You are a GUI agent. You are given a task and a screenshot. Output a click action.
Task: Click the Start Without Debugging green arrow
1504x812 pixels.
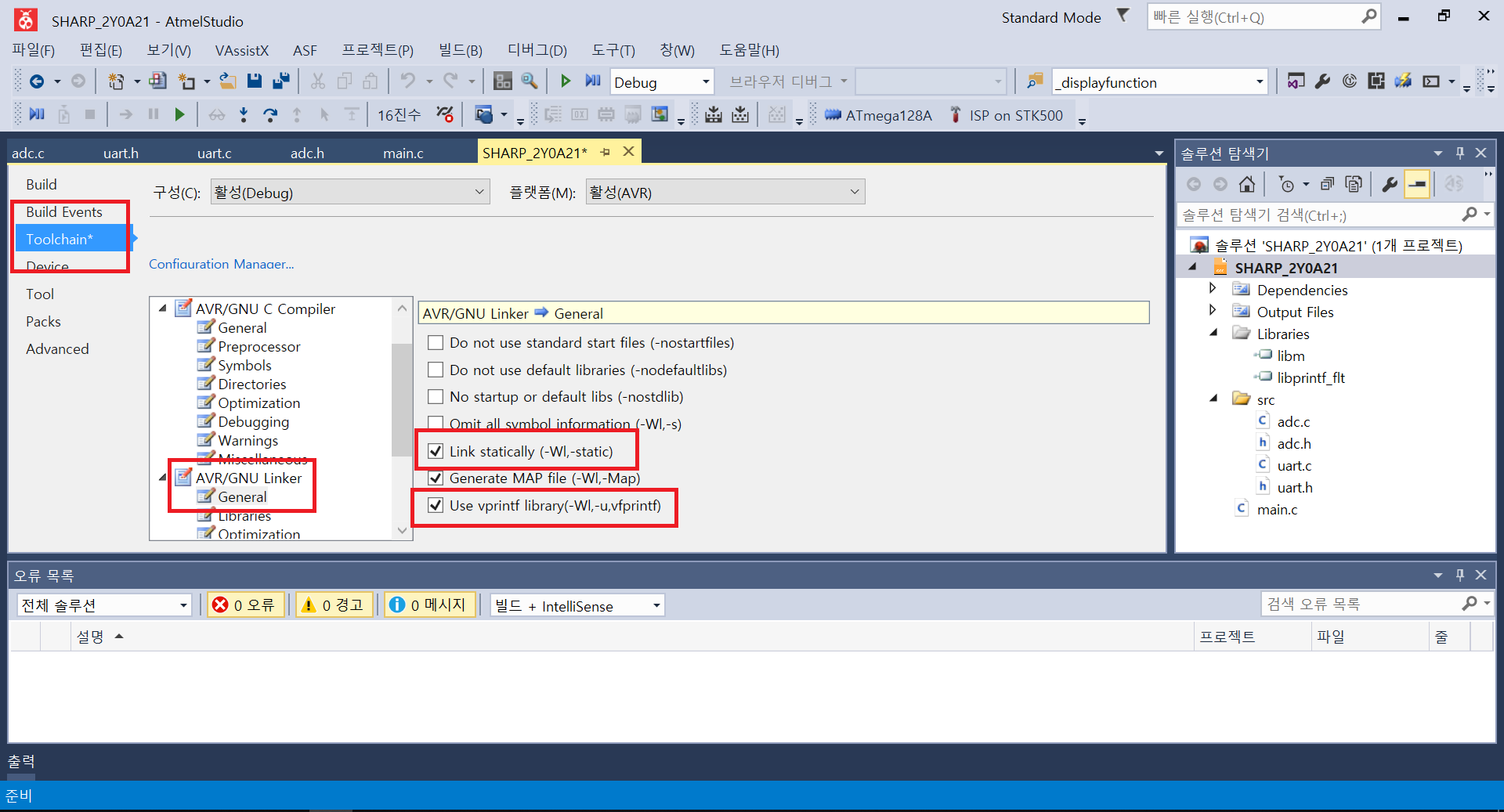click(x=566, y=81)
